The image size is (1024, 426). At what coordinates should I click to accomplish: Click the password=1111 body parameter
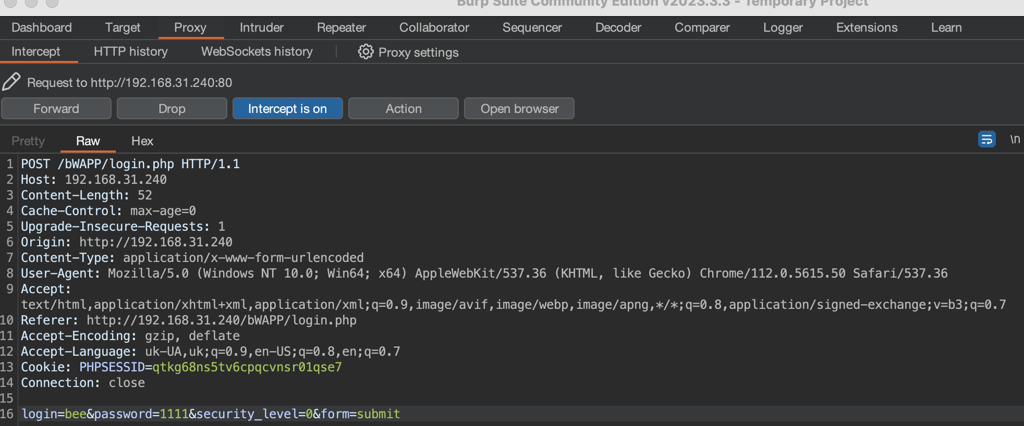pyautogui.click(x=141, y=414)
